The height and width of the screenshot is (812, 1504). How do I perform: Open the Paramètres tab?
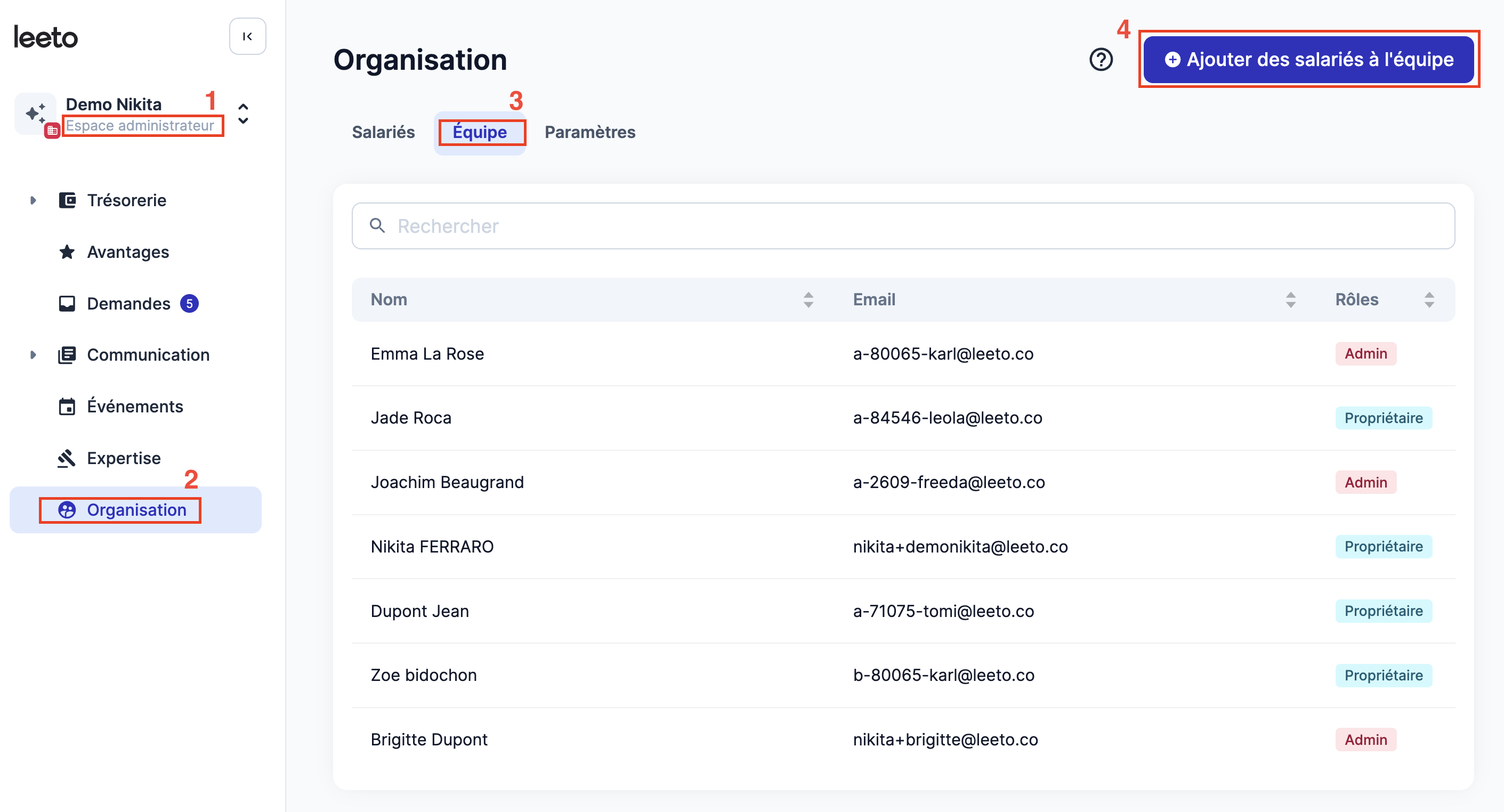(589, 133)
